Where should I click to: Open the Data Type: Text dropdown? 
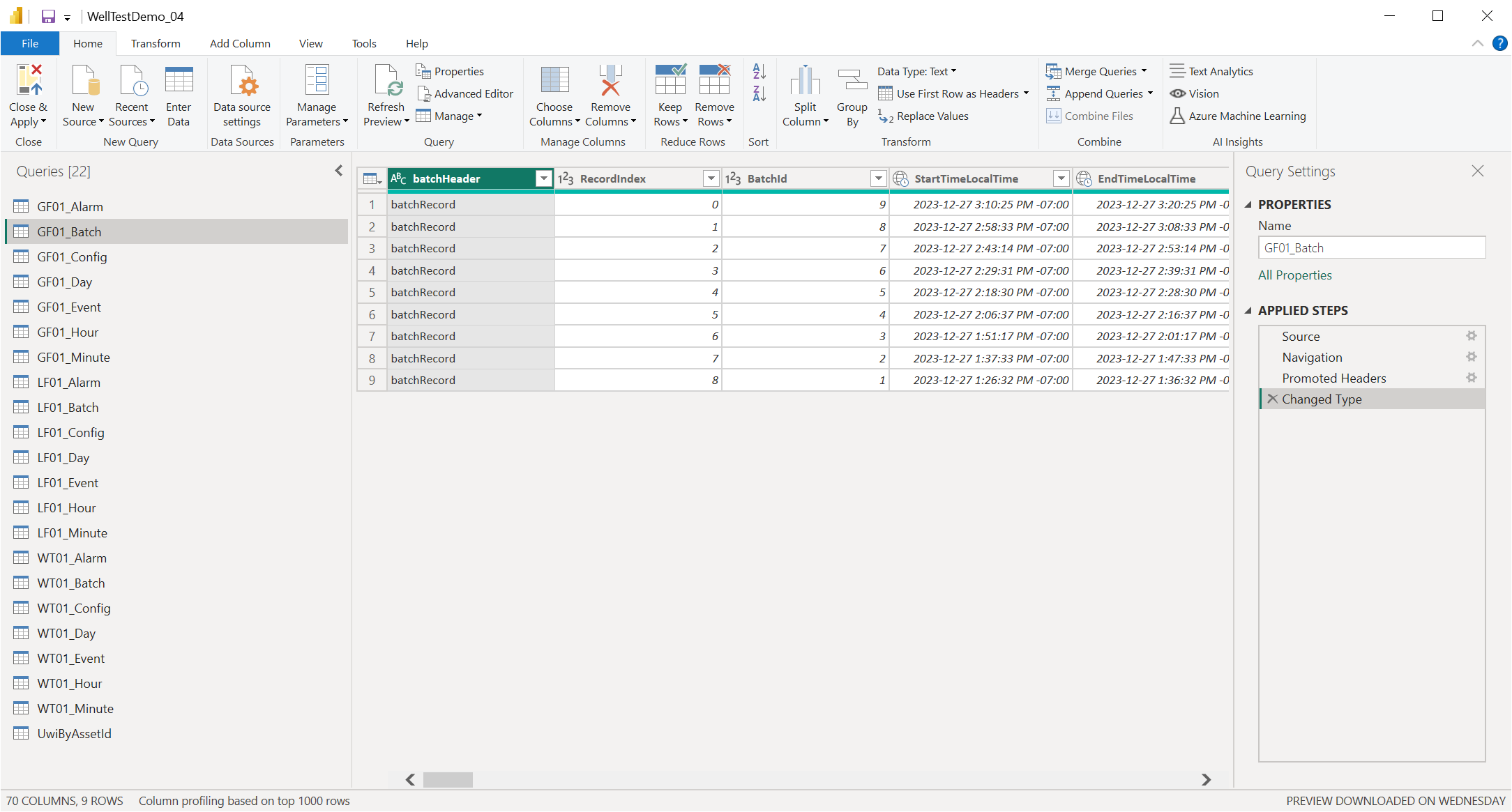point(916,71)
